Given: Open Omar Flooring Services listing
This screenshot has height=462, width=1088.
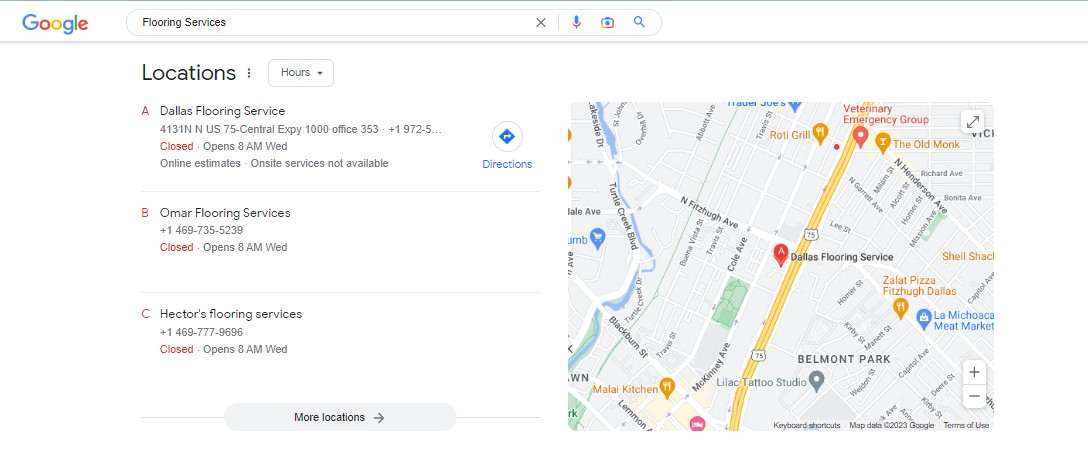Looking at the screenshot, I should (225, 213).
